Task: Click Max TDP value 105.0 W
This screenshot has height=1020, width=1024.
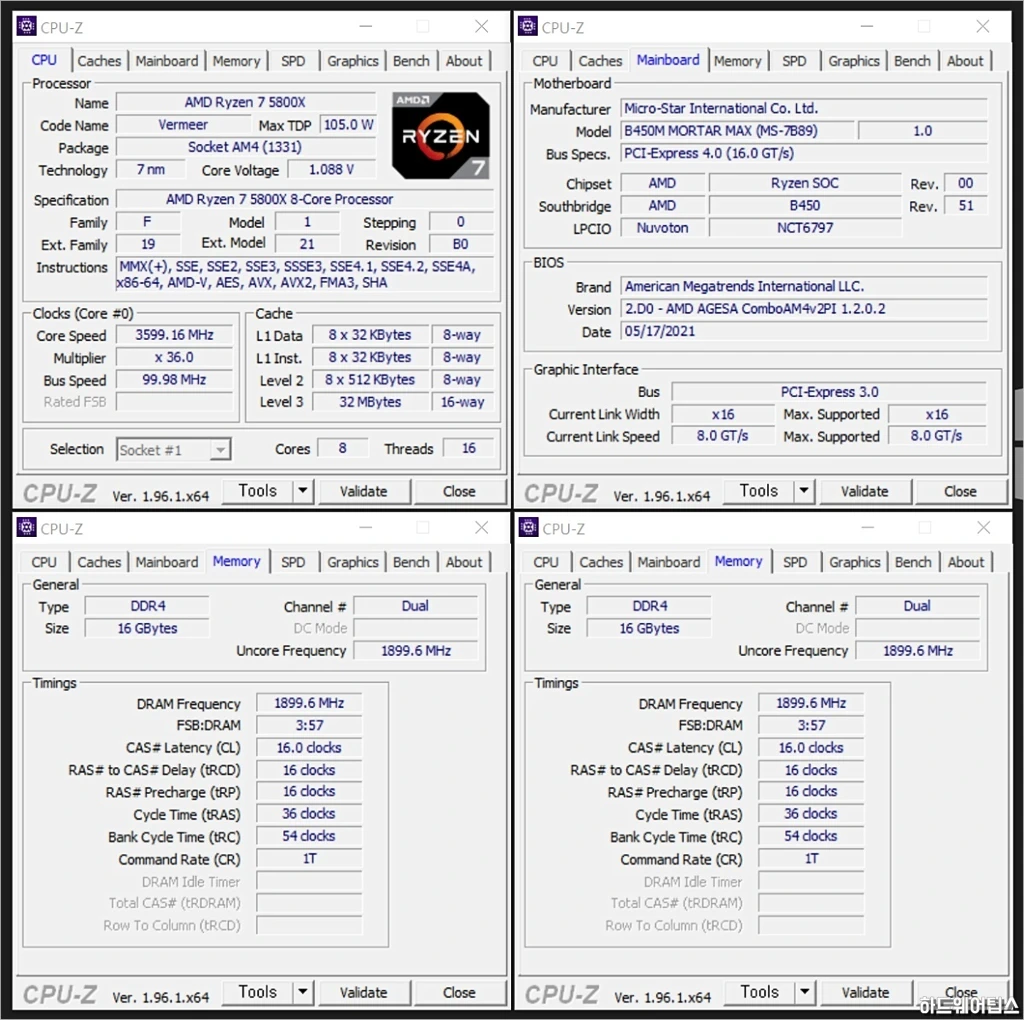Action: click(348, 125)
